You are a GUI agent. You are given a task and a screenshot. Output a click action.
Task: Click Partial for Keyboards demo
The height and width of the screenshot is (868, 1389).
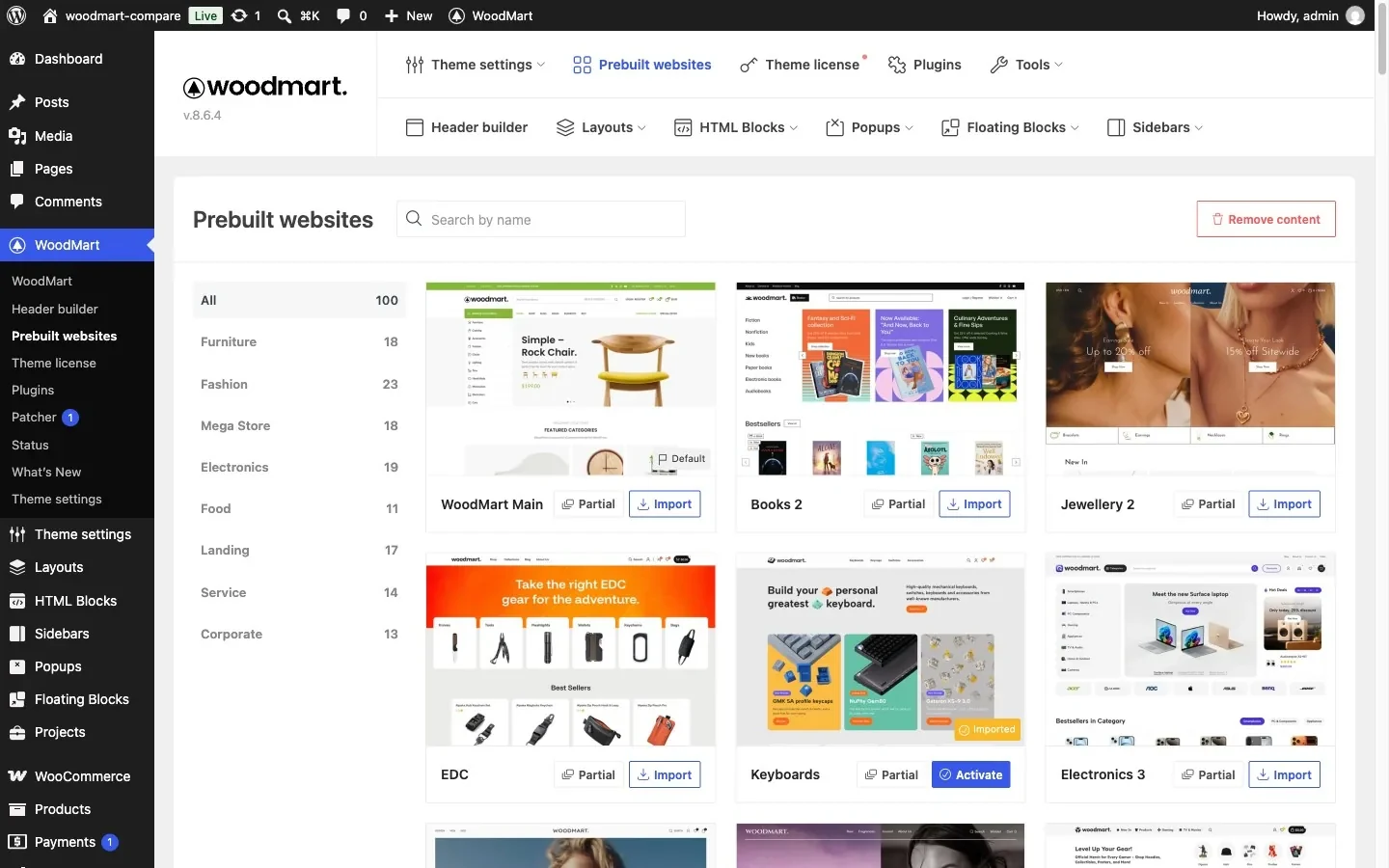point(891,774)
